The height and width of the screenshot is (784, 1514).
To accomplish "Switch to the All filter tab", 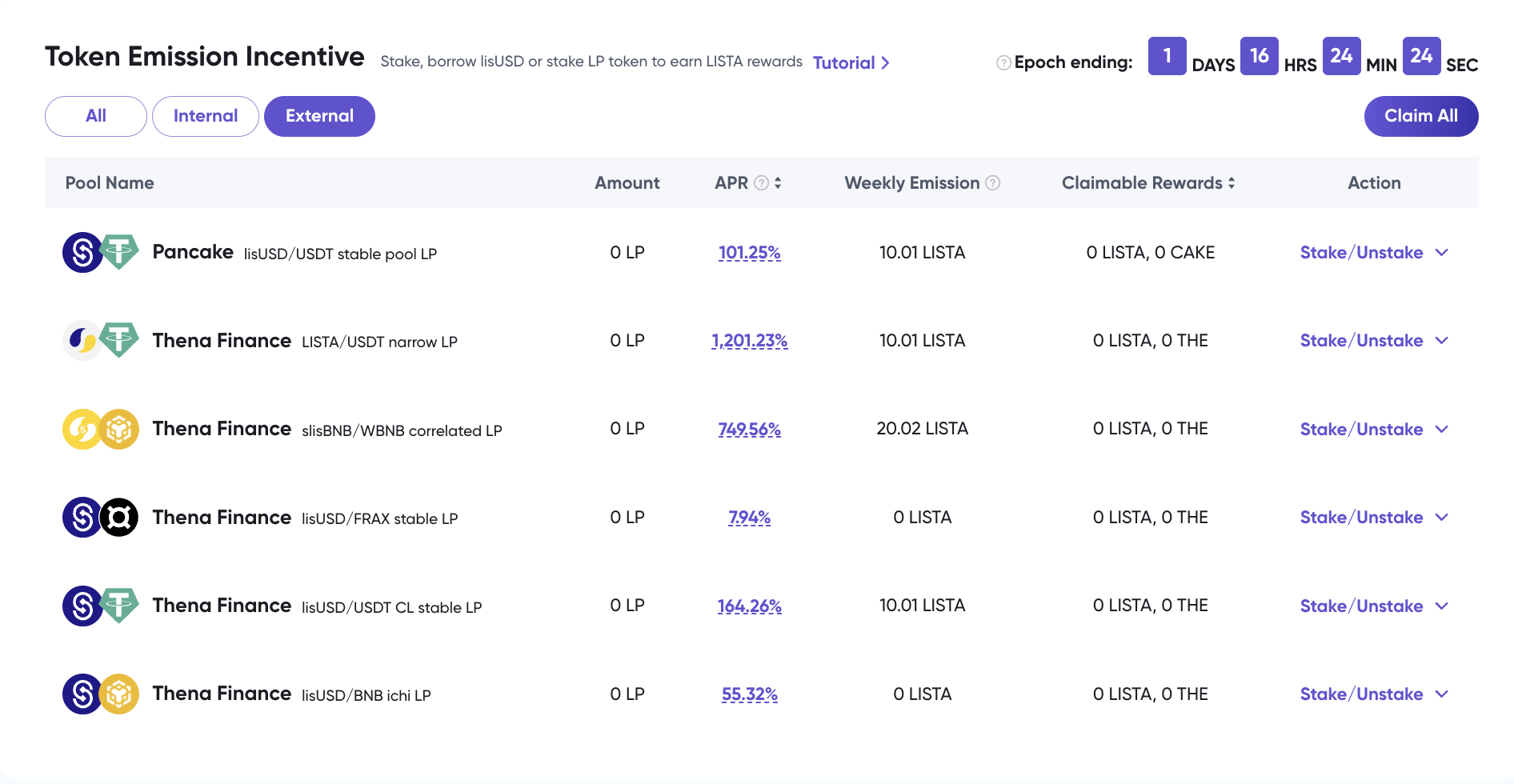I will pos(96,117).
